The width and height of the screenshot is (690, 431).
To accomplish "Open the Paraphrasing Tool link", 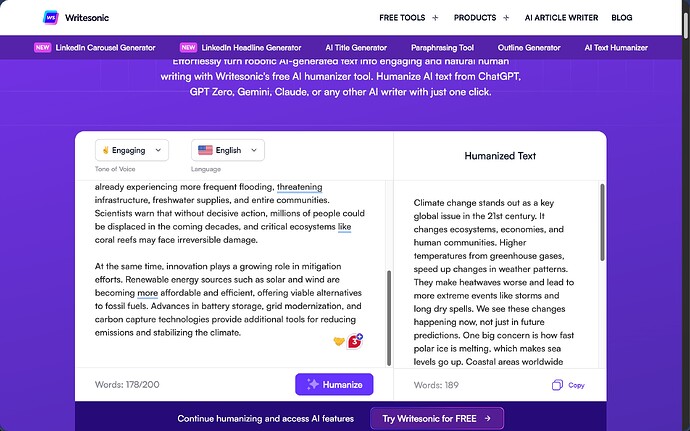I will 442,48.
